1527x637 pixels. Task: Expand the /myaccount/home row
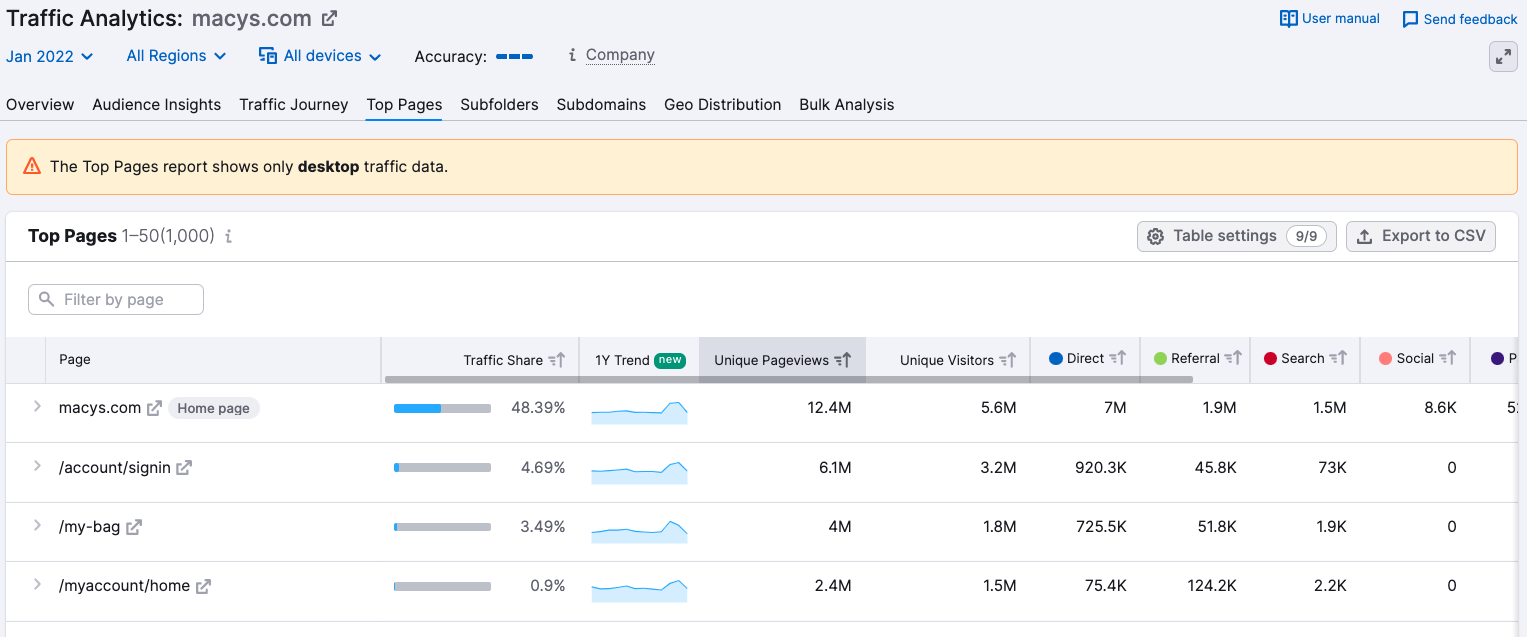click(37, 585)
